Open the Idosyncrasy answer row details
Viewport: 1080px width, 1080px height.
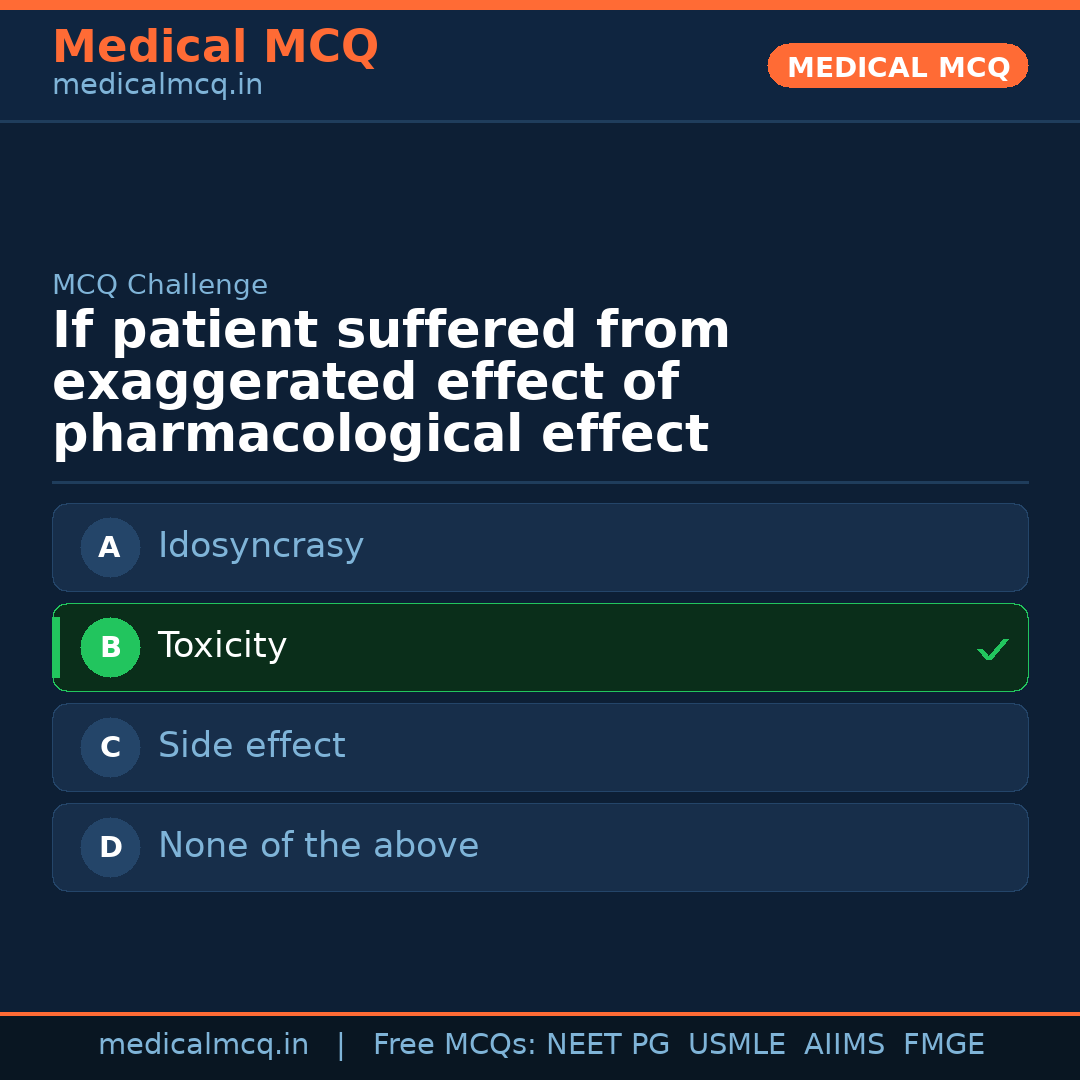coord(260,546)
